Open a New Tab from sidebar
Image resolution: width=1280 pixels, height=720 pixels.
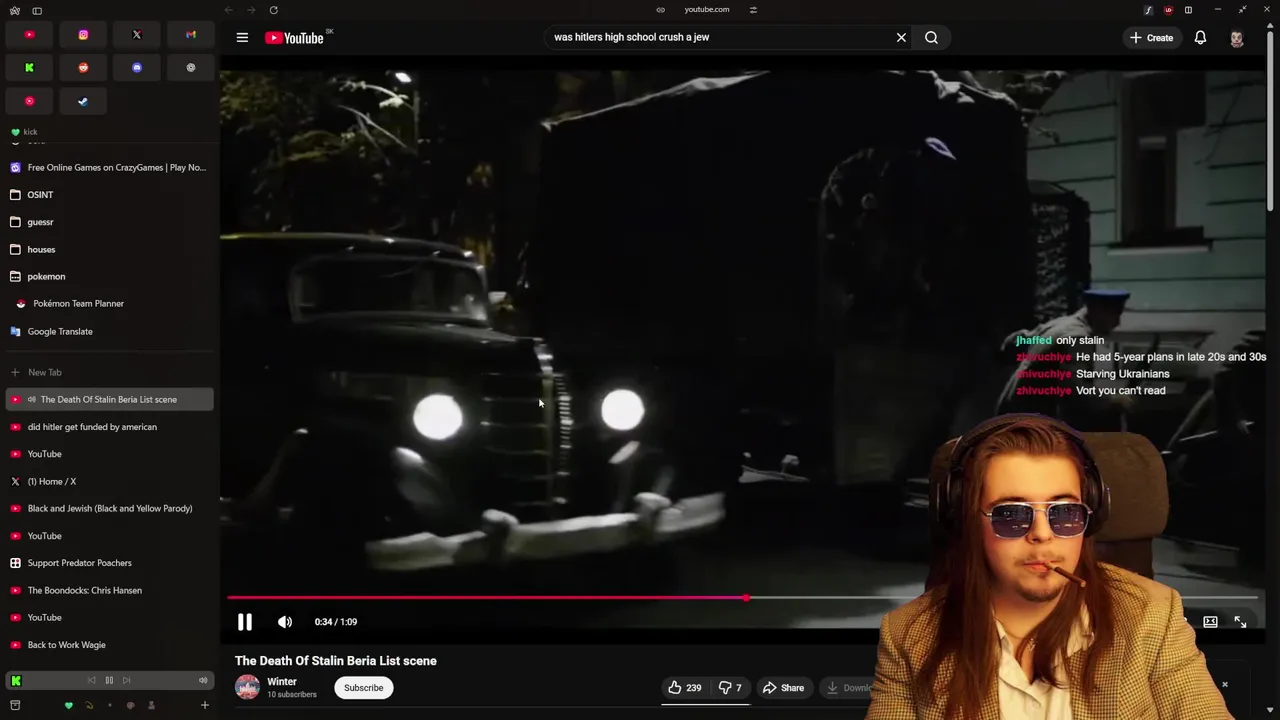[109, 372]
